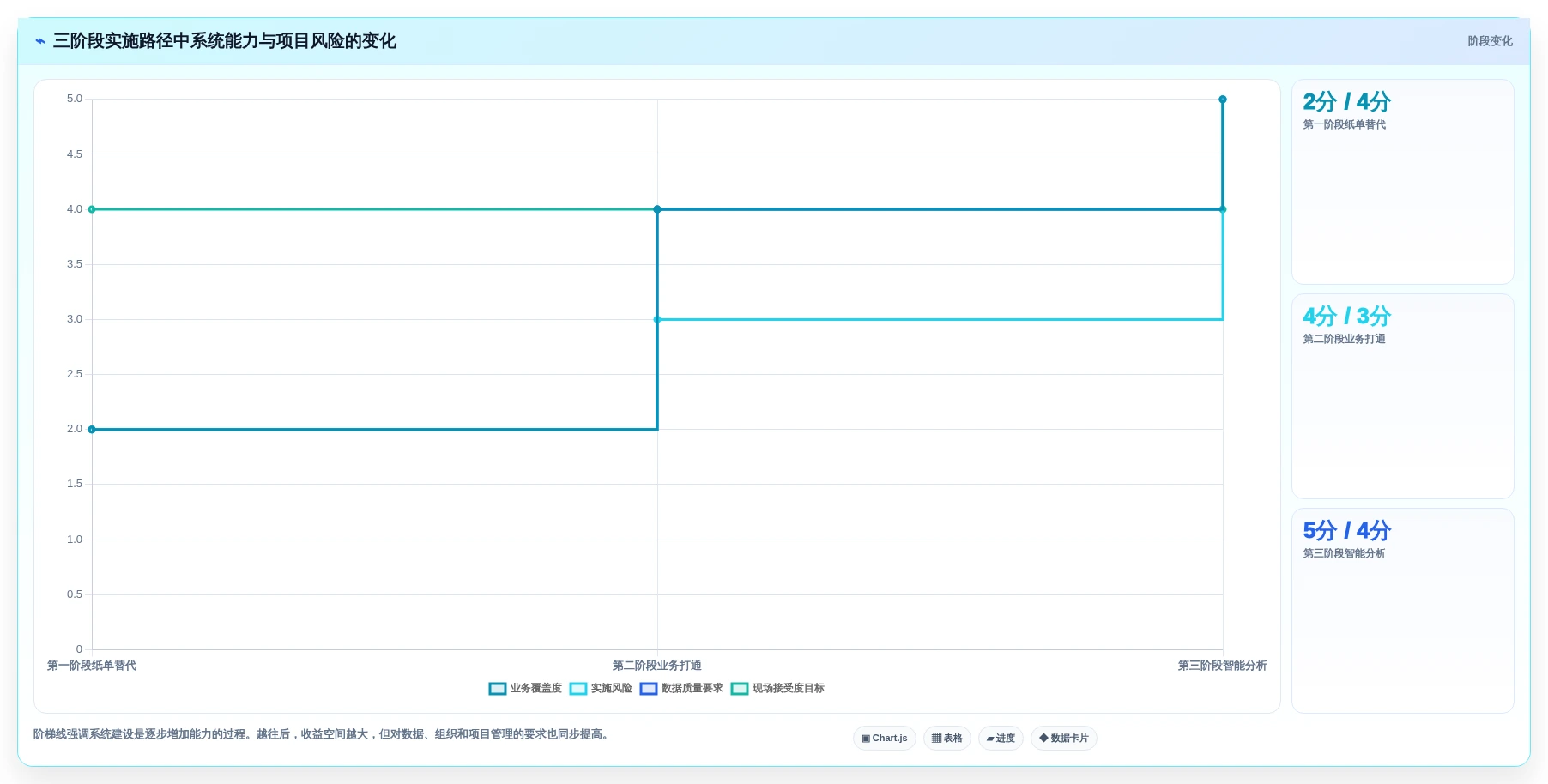Click the data point at value 5.0

[1223, 100]
